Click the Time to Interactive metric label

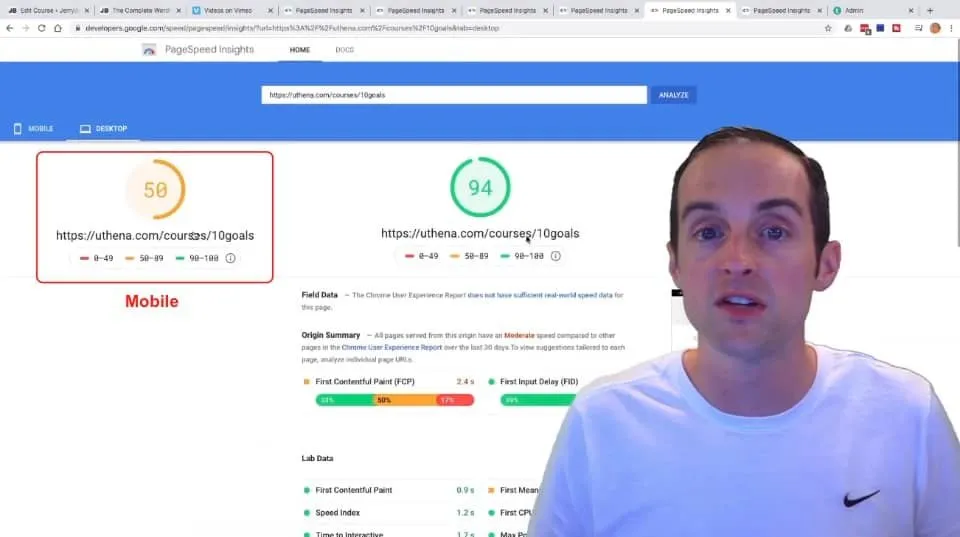[x=349, y=534]
